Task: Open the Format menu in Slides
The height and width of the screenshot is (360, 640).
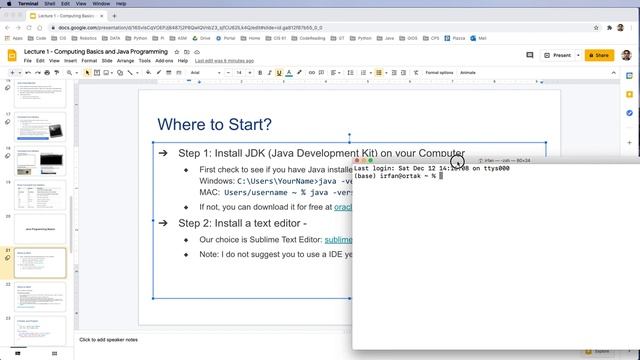Action: [x=89, y=60]
